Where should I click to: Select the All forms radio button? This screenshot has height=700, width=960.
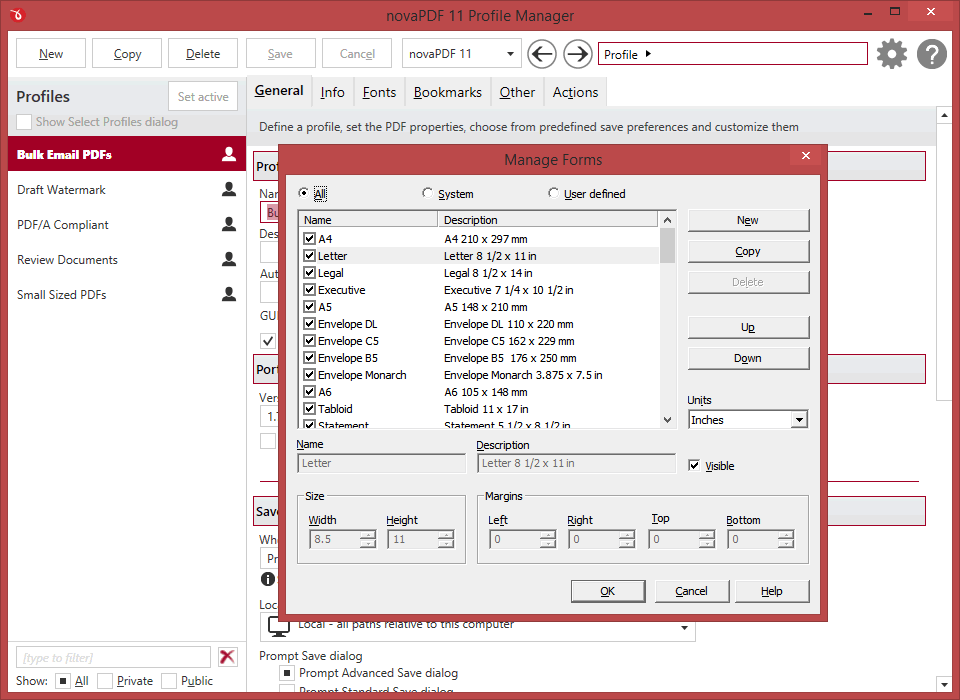point(304,193)
